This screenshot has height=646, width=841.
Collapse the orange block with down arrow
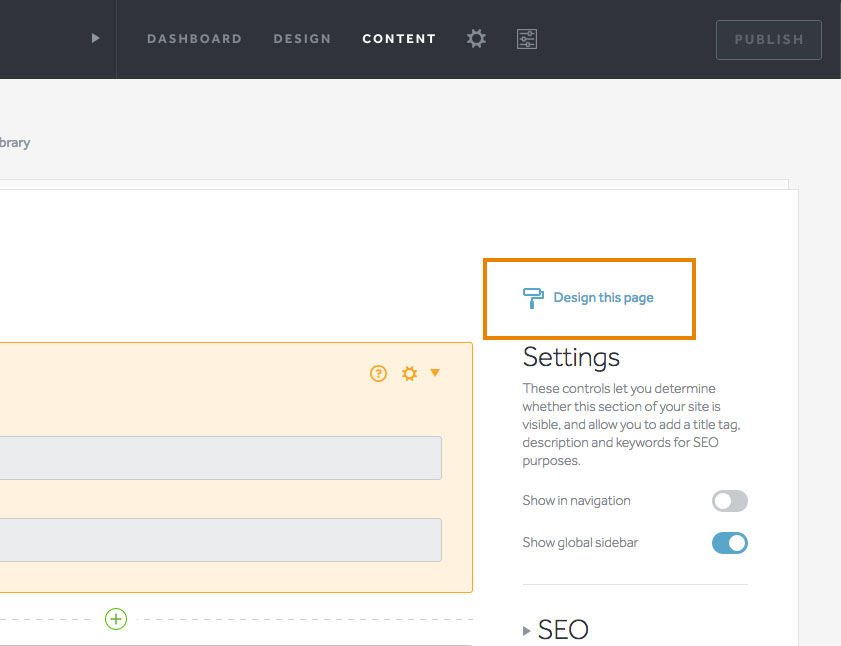click(x=435, y=372)
